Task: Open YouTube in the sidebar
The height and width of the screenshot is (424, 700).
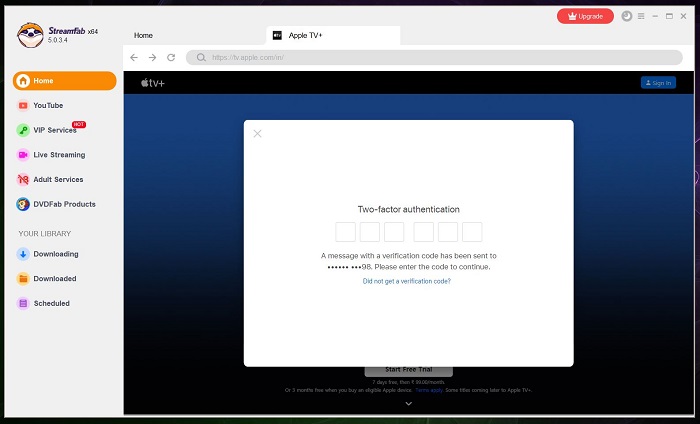Action: click(x=48, y=105)
